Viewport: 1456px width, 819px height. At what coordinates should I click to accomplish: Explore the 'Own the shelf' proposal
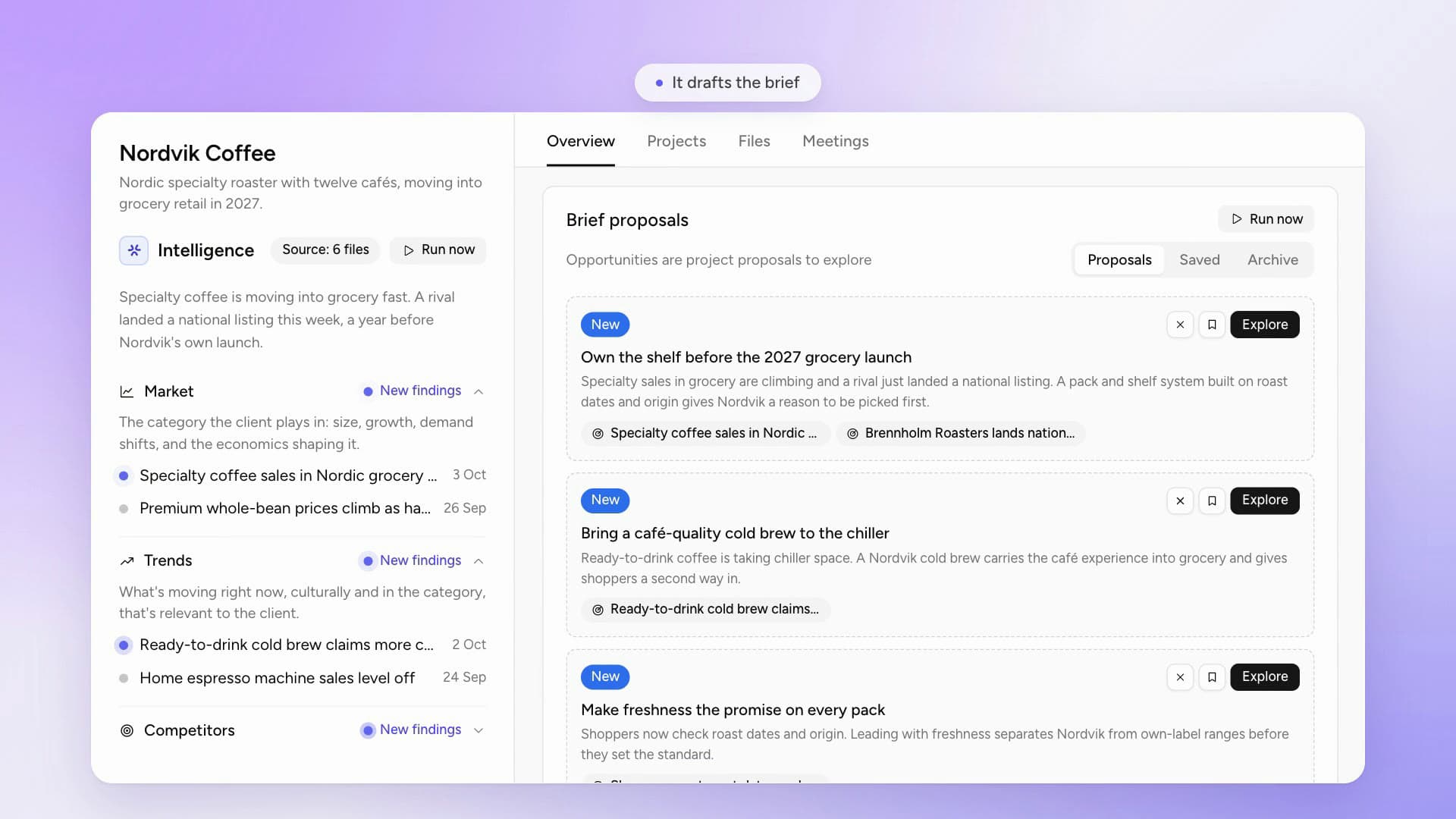pyautogui.click(x=1264, y=325)
